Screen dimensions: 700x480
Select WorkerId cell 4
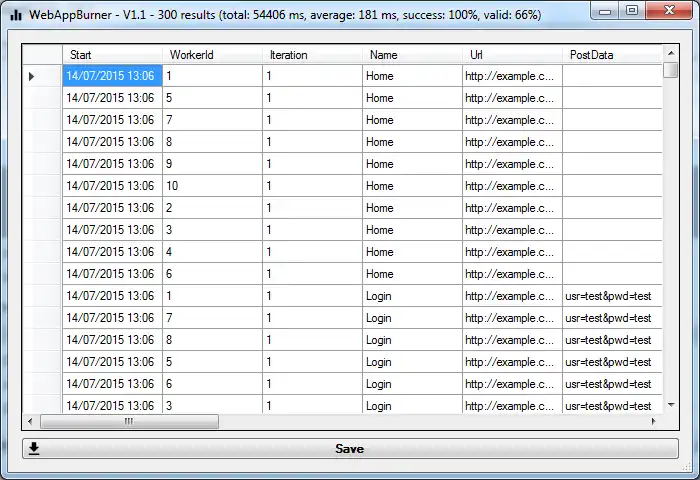click(212, 252)
